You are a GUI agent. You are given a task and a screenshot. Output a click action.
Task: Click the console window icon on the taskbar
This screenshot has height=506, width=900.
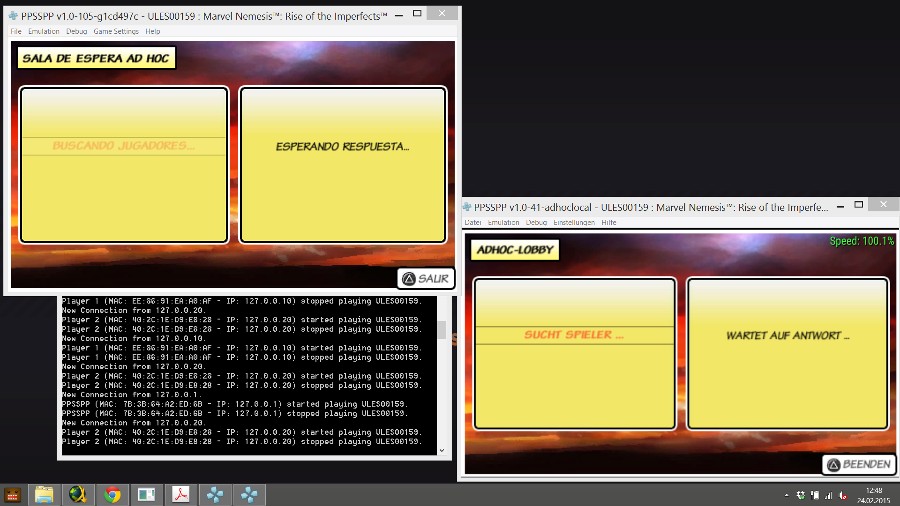click(146, 494)
